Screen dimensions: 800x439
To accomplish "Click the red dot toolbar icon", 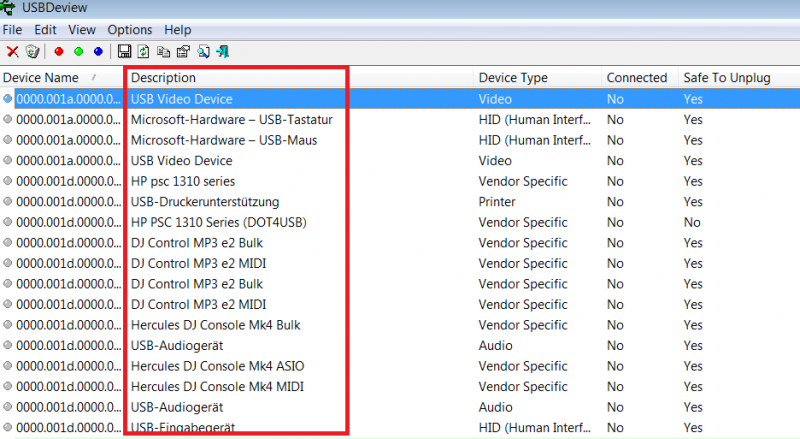I will pos(59,51).
